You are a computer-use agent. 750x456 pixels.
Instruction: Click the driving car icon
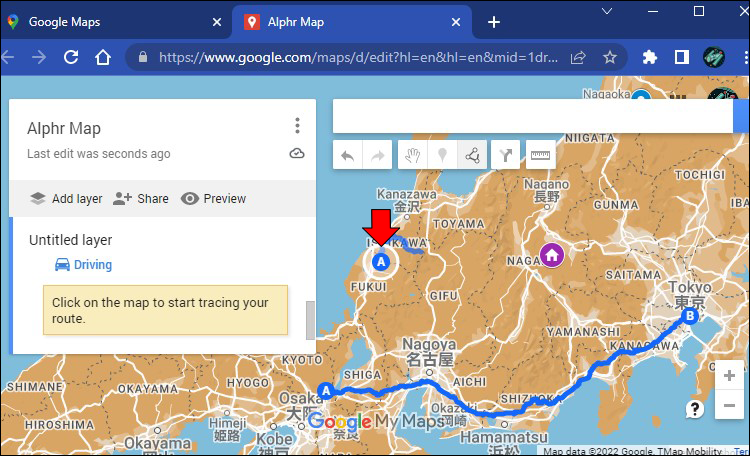pos(62,264)
